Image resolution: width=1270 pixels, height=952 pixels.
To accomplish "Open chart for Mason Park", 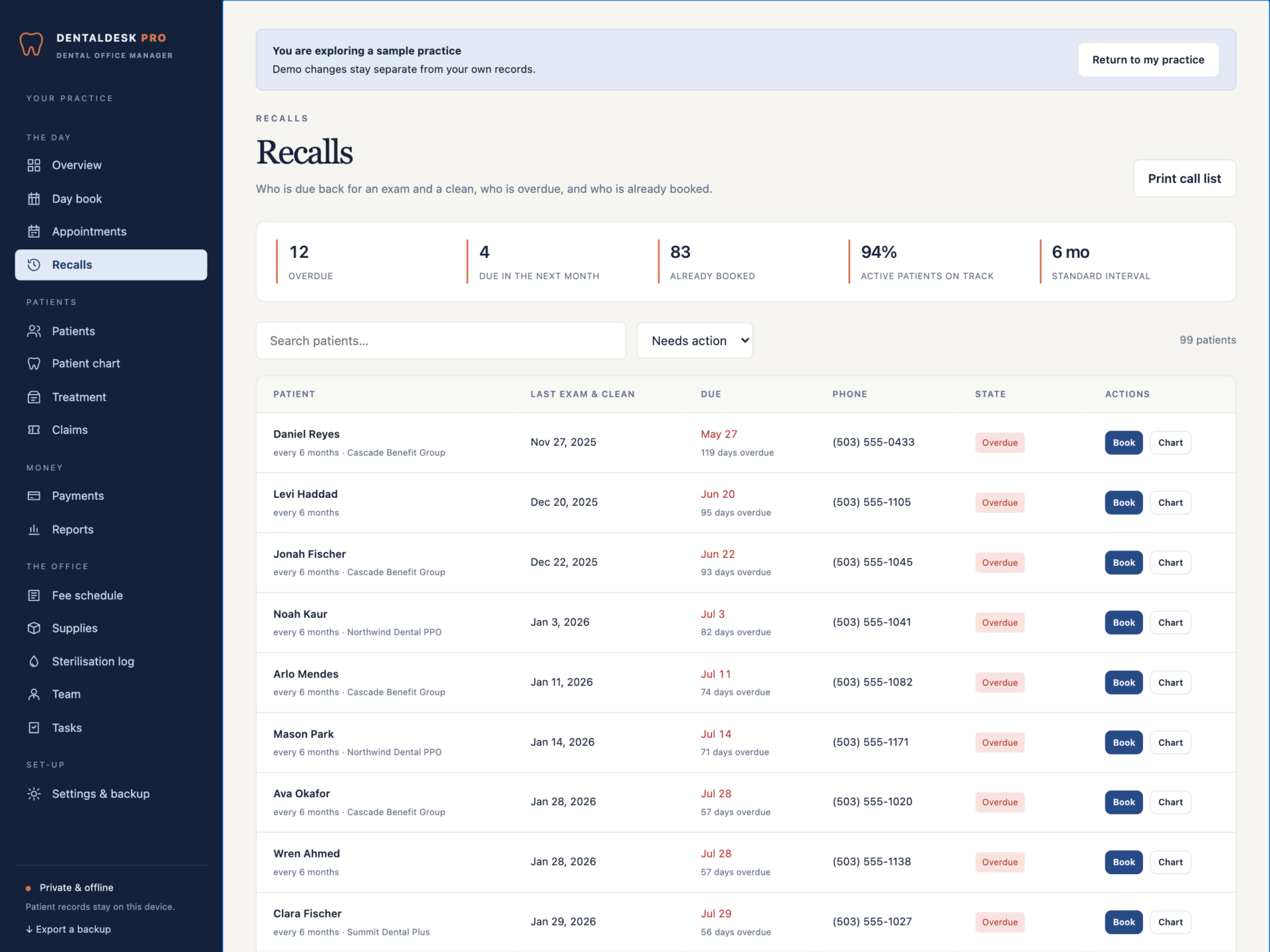I will 1170,742.
